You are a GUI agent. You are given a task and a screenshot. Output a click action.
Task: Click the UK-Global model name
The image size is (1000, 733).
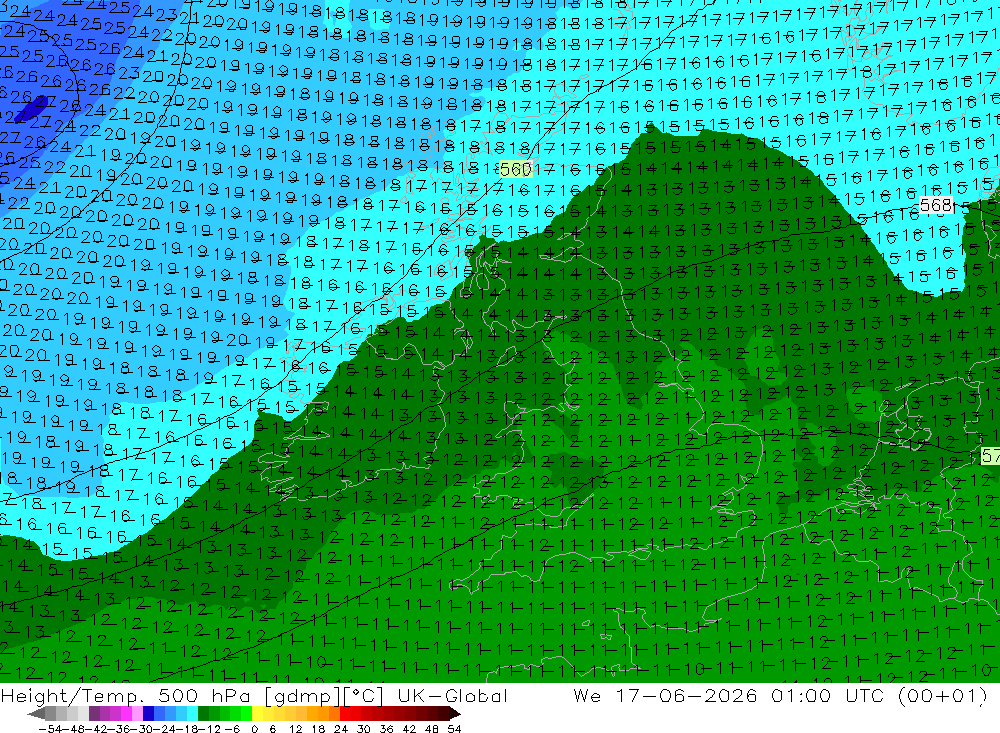pos(452,695)
